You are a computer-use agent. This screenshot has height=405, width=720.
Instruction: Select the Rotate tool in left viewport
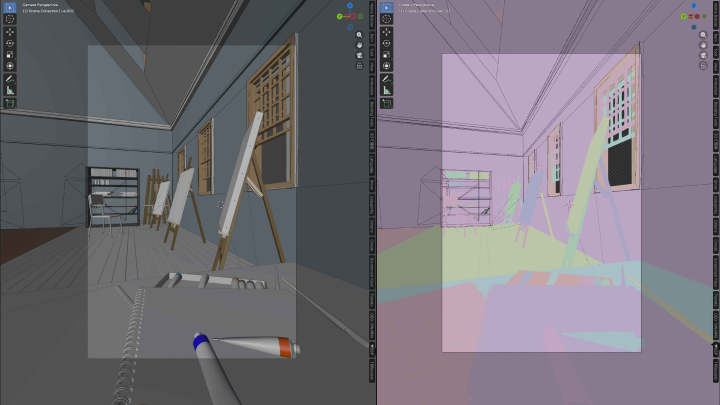(10, 43)
